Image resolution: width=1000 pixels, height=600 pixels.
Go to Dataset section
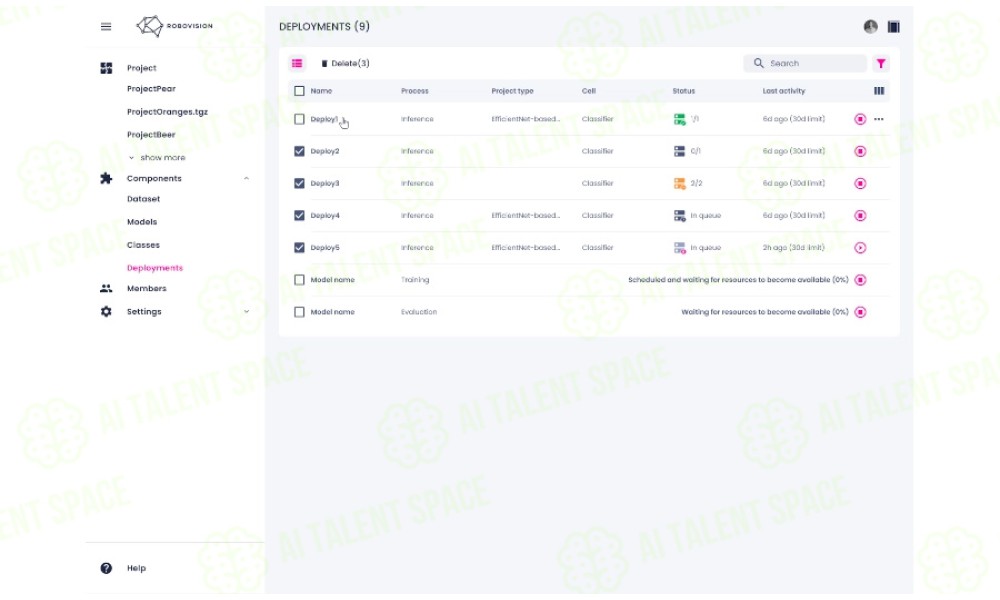tap(143, 199)
